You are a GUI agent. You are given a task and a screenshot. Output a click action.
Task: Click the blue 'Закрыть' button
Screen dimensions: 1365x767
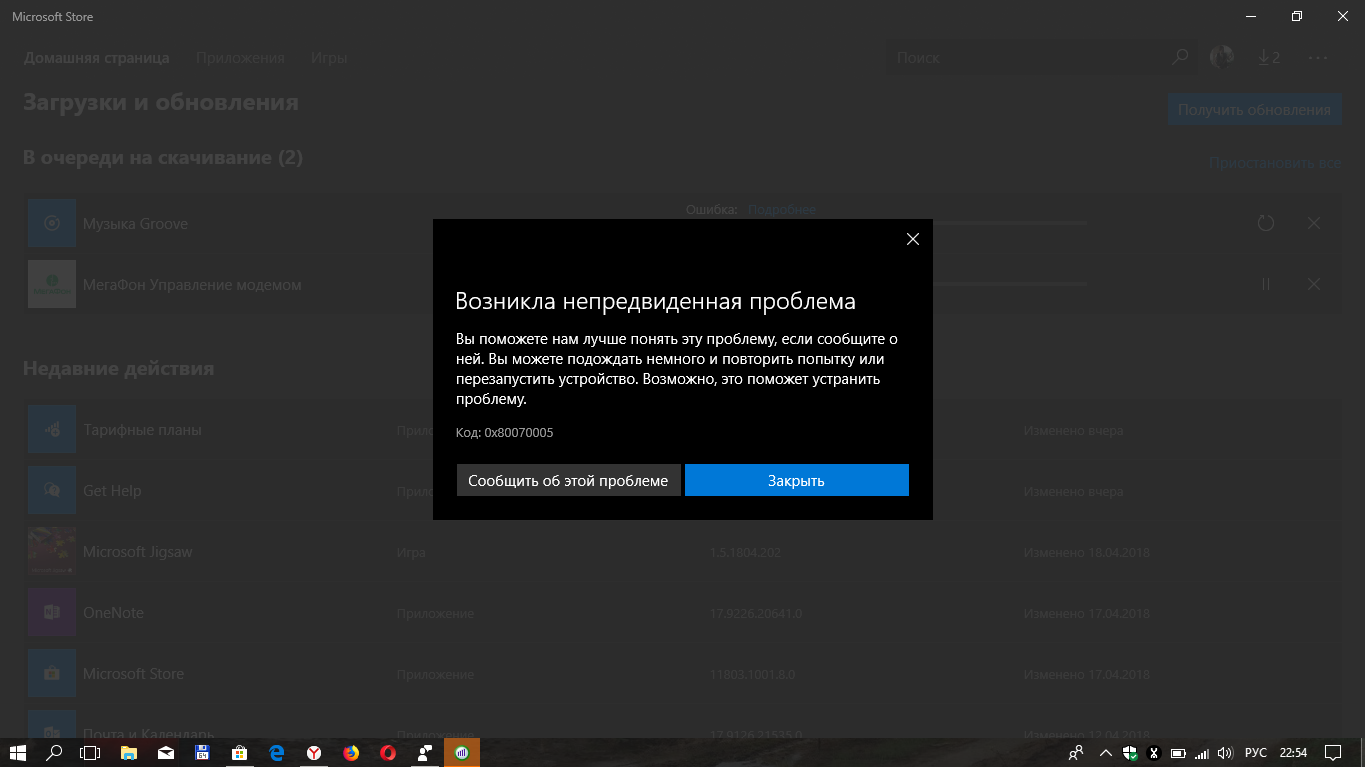point(796,480)
